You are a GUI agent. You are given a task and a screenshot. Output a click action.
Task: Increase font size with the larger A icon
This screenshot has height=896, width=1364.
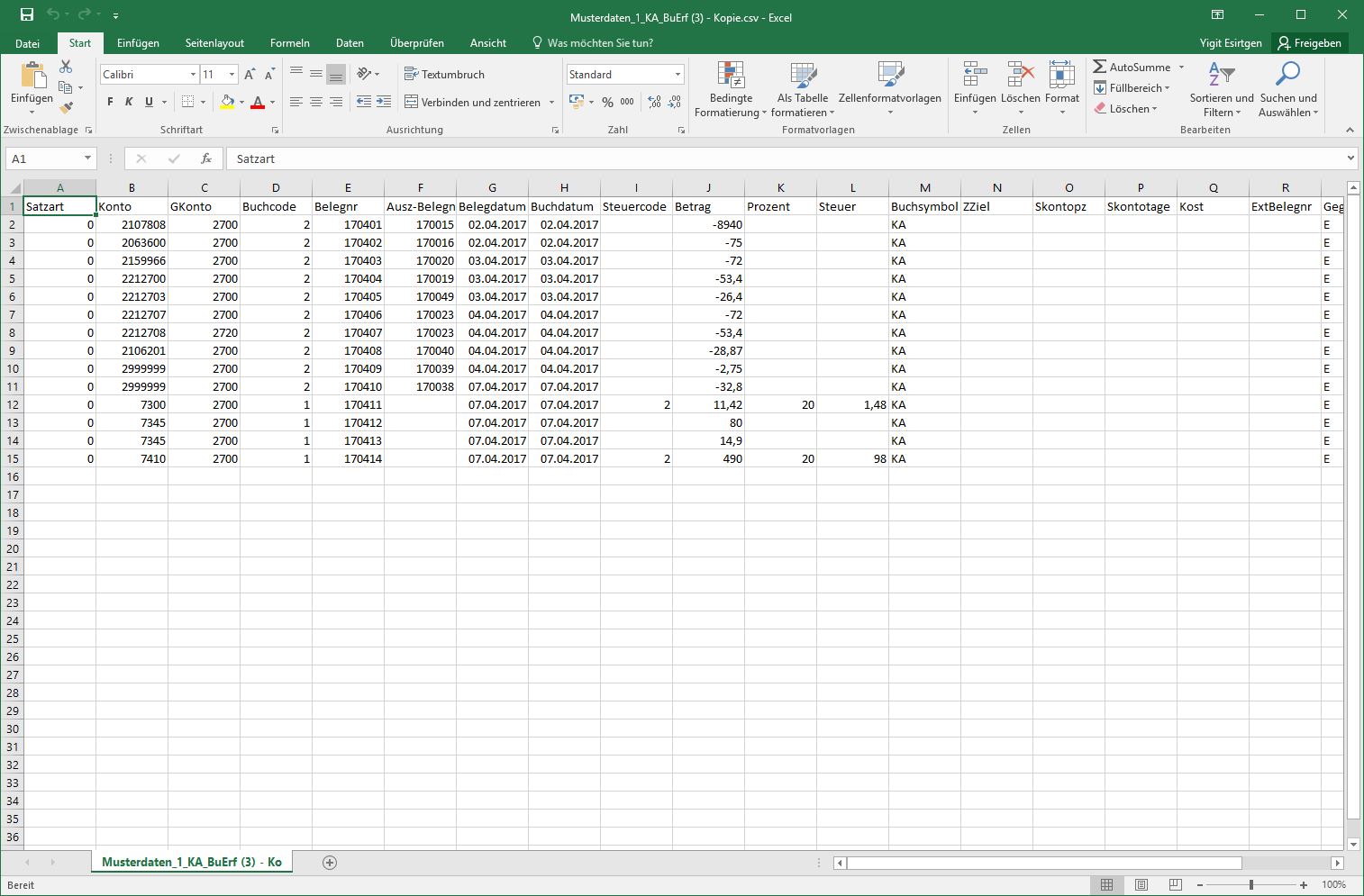[250, 75]
